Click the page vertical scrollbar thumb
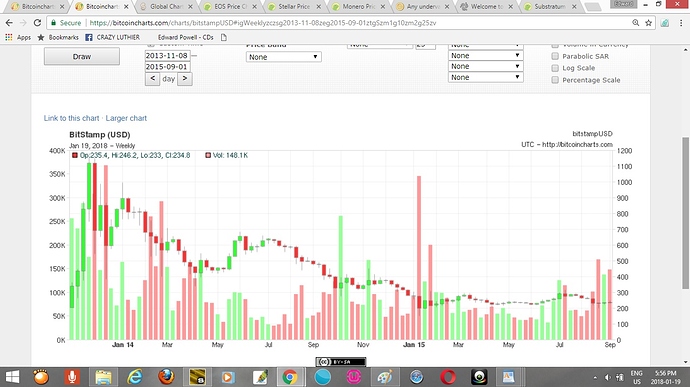Screen dimensions: 690x387 coord(685,213)
